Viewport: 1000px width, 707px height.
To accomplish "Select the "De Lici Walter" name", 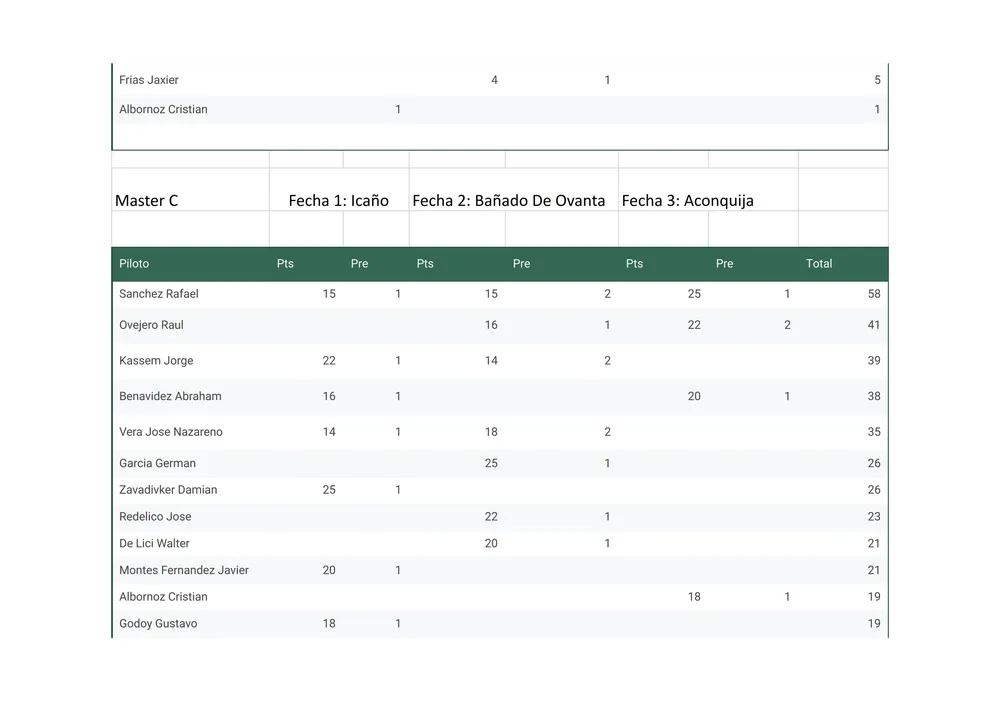I will coord(154,544).
